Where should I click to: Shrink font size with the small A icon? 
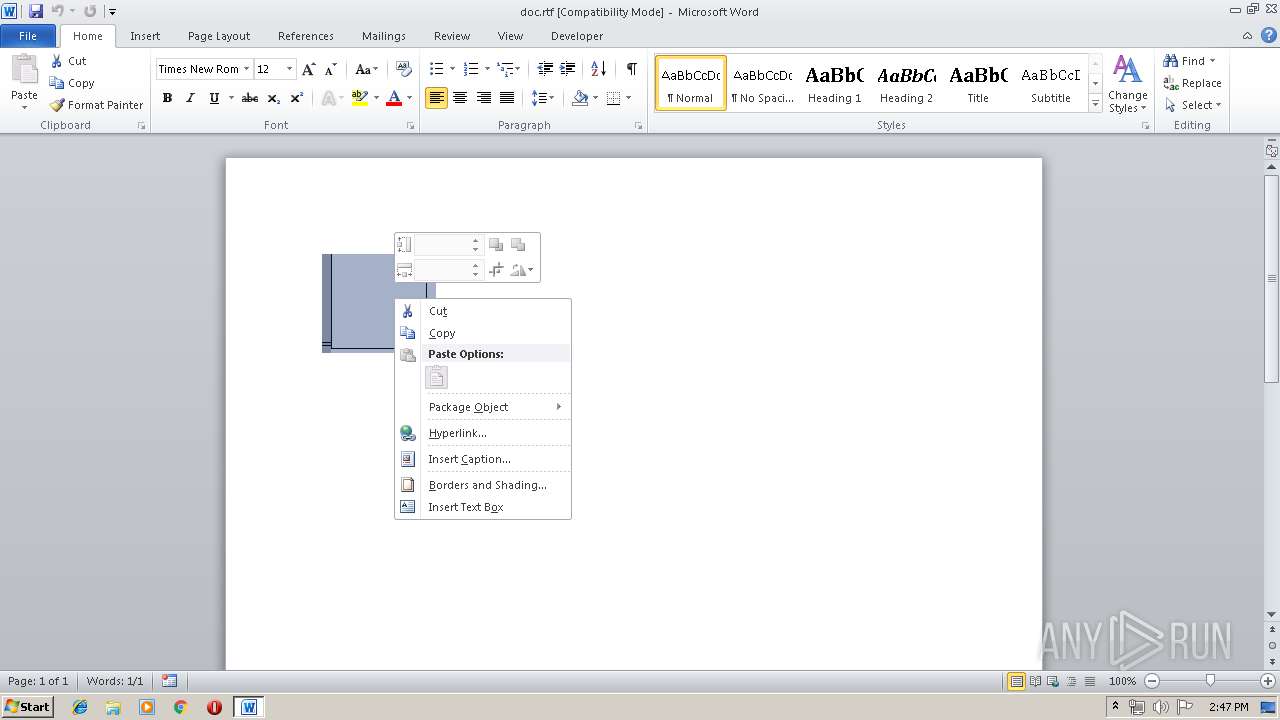pyautogui.click(x=331, y=69)
